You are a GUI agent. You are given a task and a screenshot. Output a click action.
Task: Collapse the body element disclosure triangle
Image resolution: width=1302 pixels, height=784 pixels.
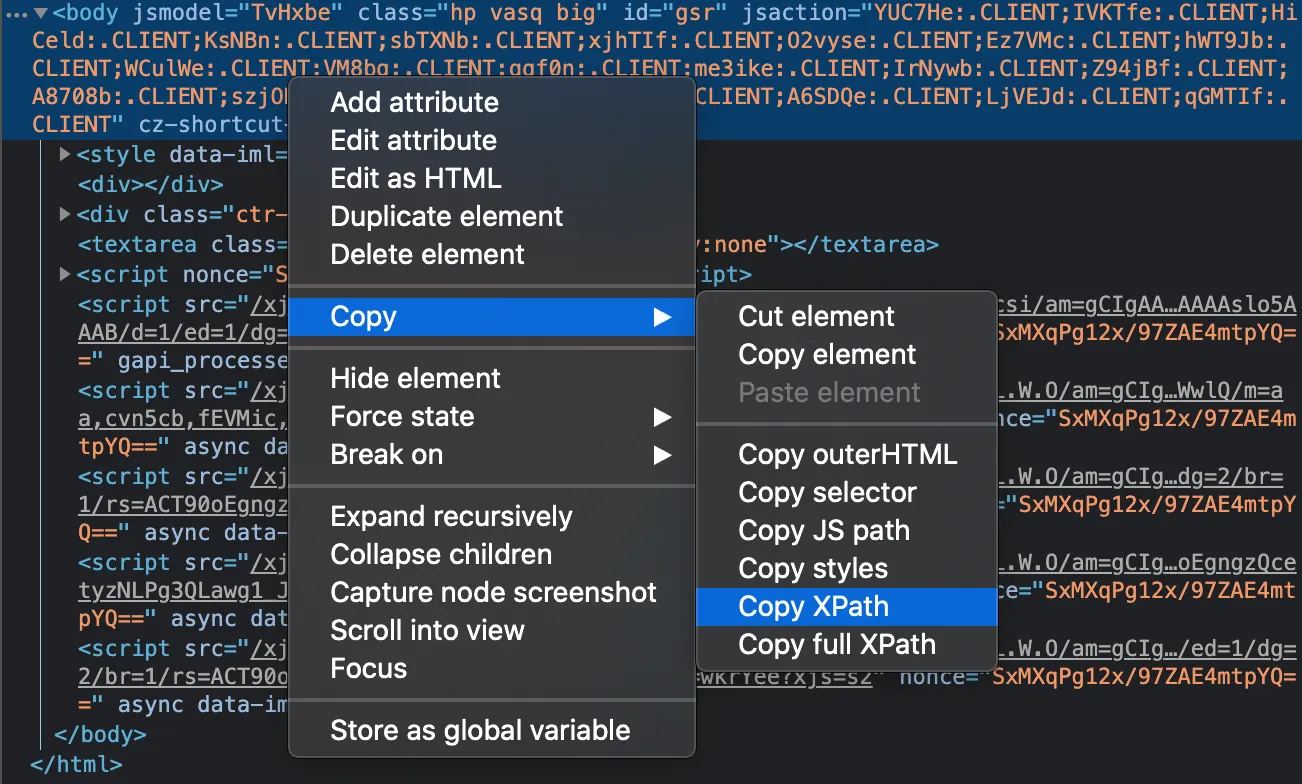click(x=41, y=15)
